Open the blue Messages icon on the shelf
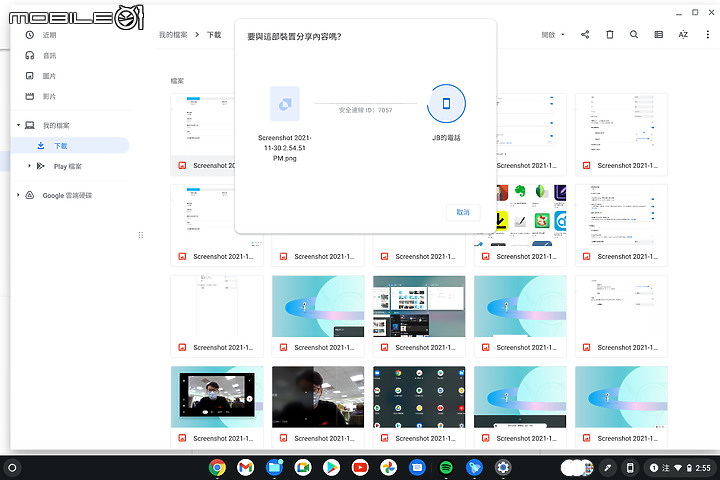 pyautogui.click(x=417, y=468)
